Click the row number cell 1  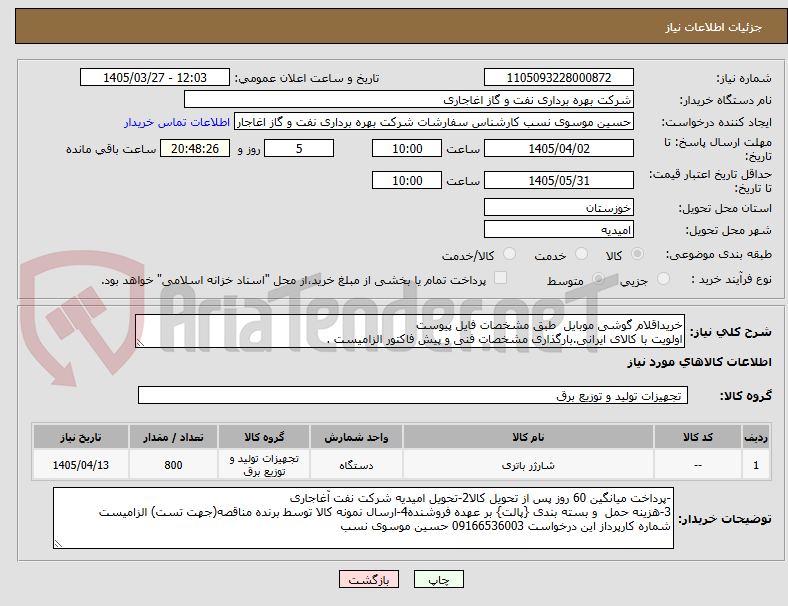coord(756,465)
